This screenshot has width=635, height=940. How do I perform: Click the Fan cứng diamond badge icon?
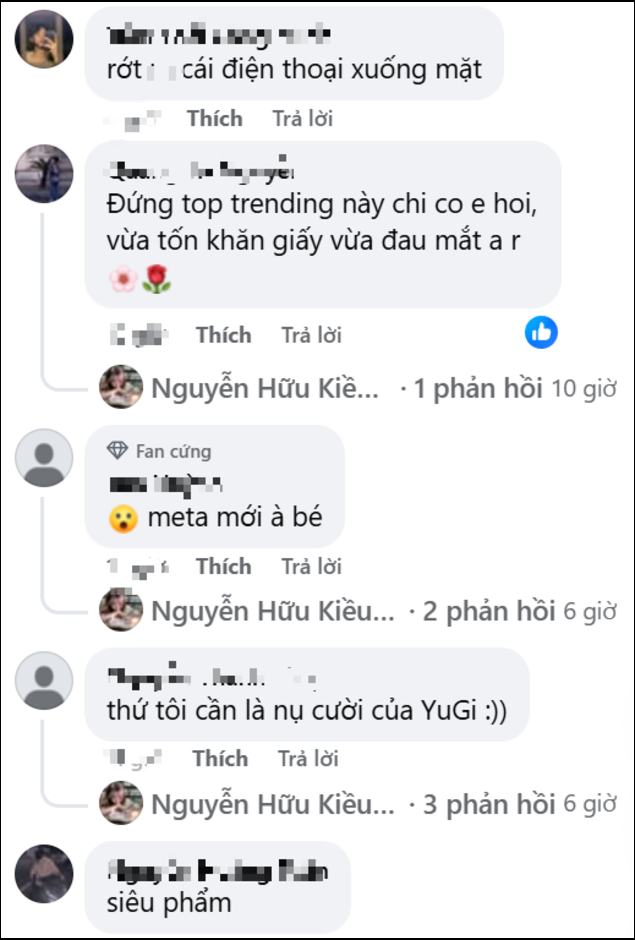pos(118,451)
